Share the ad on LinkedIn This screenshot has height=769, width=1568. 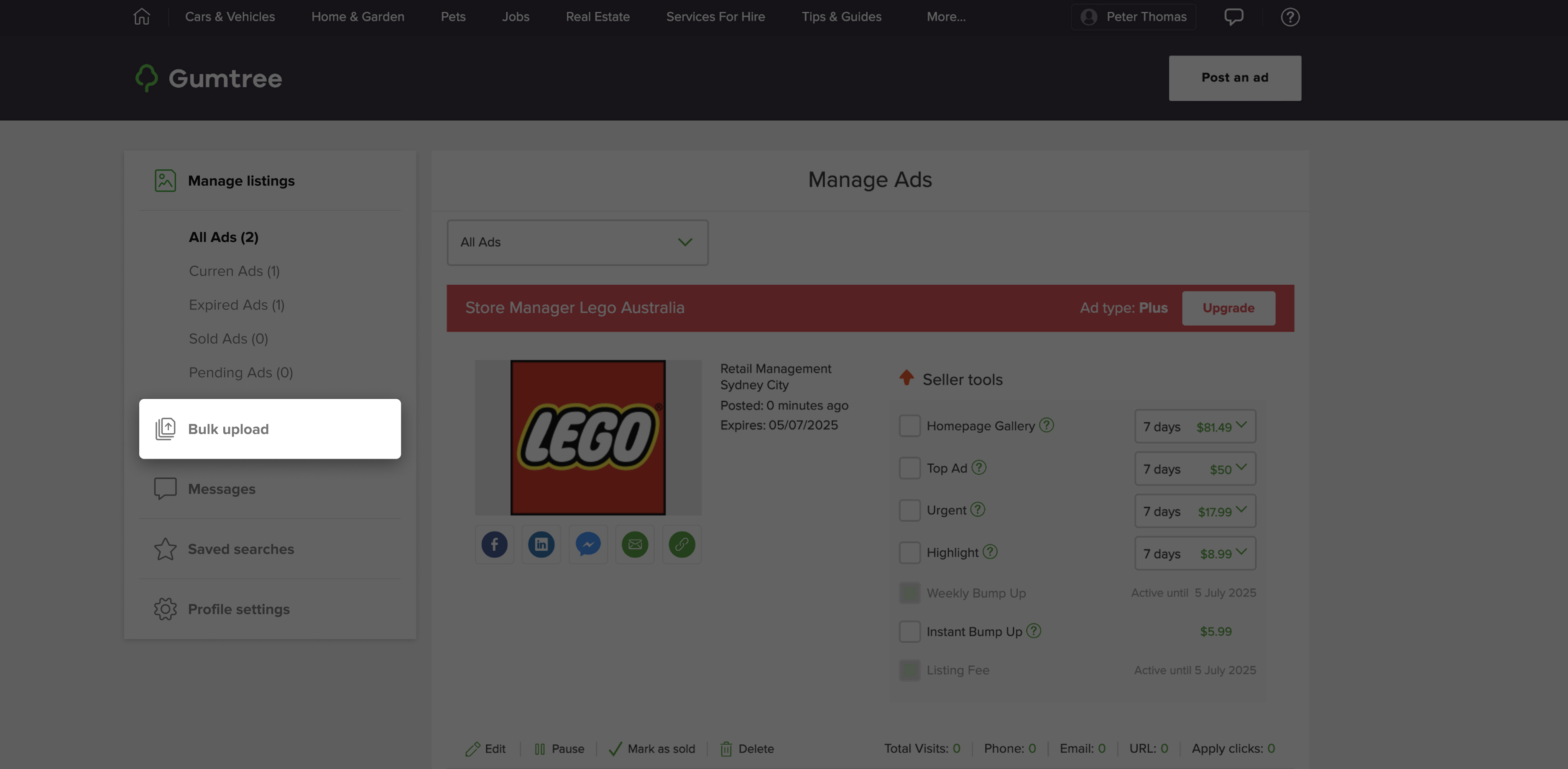click(x=541, y=544)
